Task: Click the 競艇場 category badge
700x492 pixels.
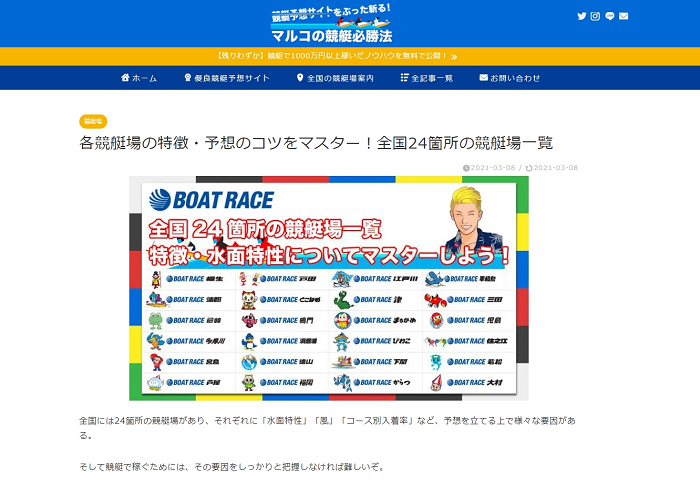Action: 93,121
